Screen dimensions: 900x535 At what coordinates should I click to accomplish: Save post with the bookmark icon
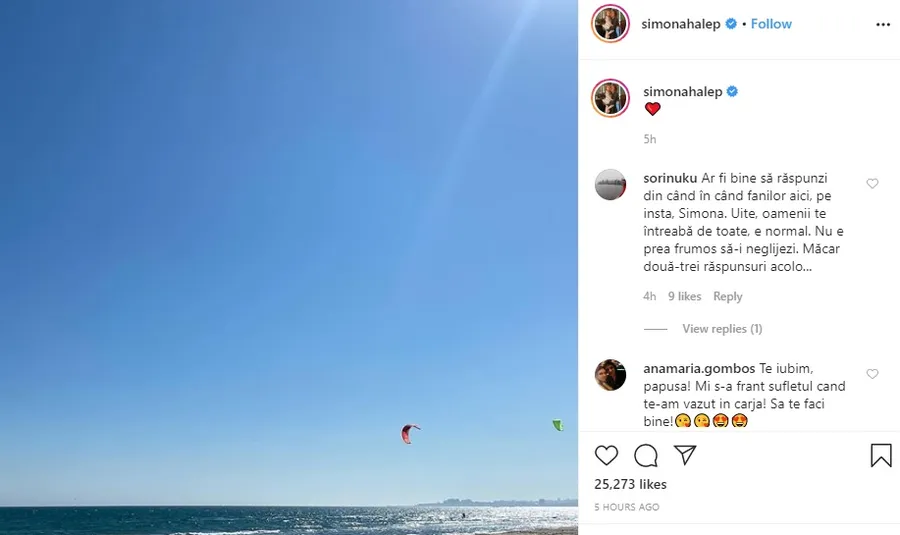[881, 455]
